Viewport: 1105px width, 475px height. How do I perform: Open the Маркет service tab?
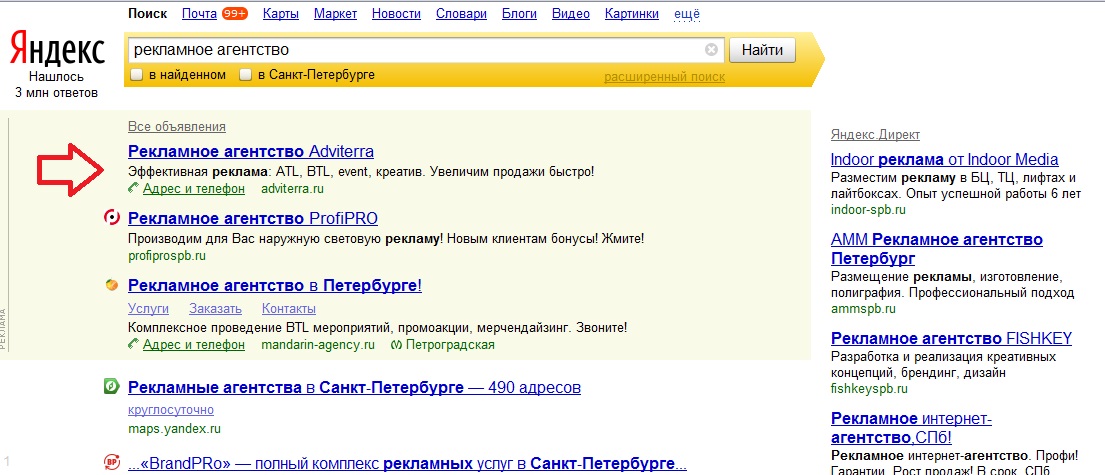click(335, 13)
